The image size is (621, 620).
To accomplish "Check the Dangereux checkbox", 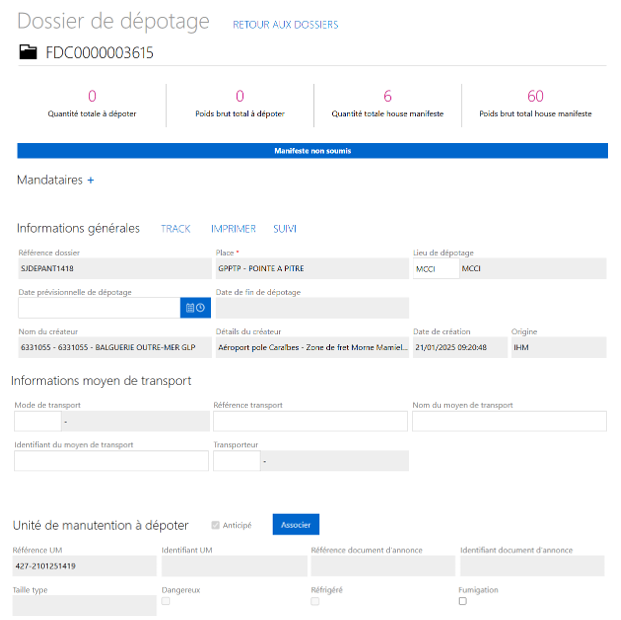I will (x=166, y=601).
